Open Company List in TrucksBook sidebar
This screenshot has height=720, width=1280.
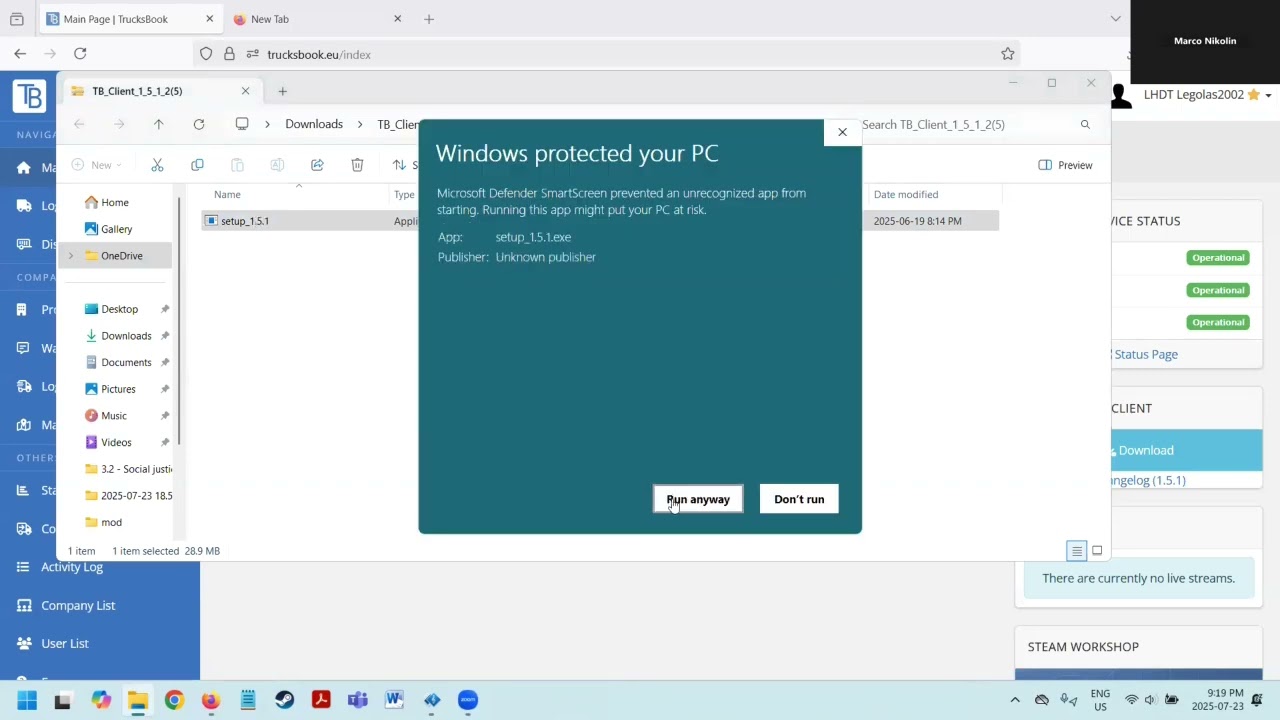[78, 605]
